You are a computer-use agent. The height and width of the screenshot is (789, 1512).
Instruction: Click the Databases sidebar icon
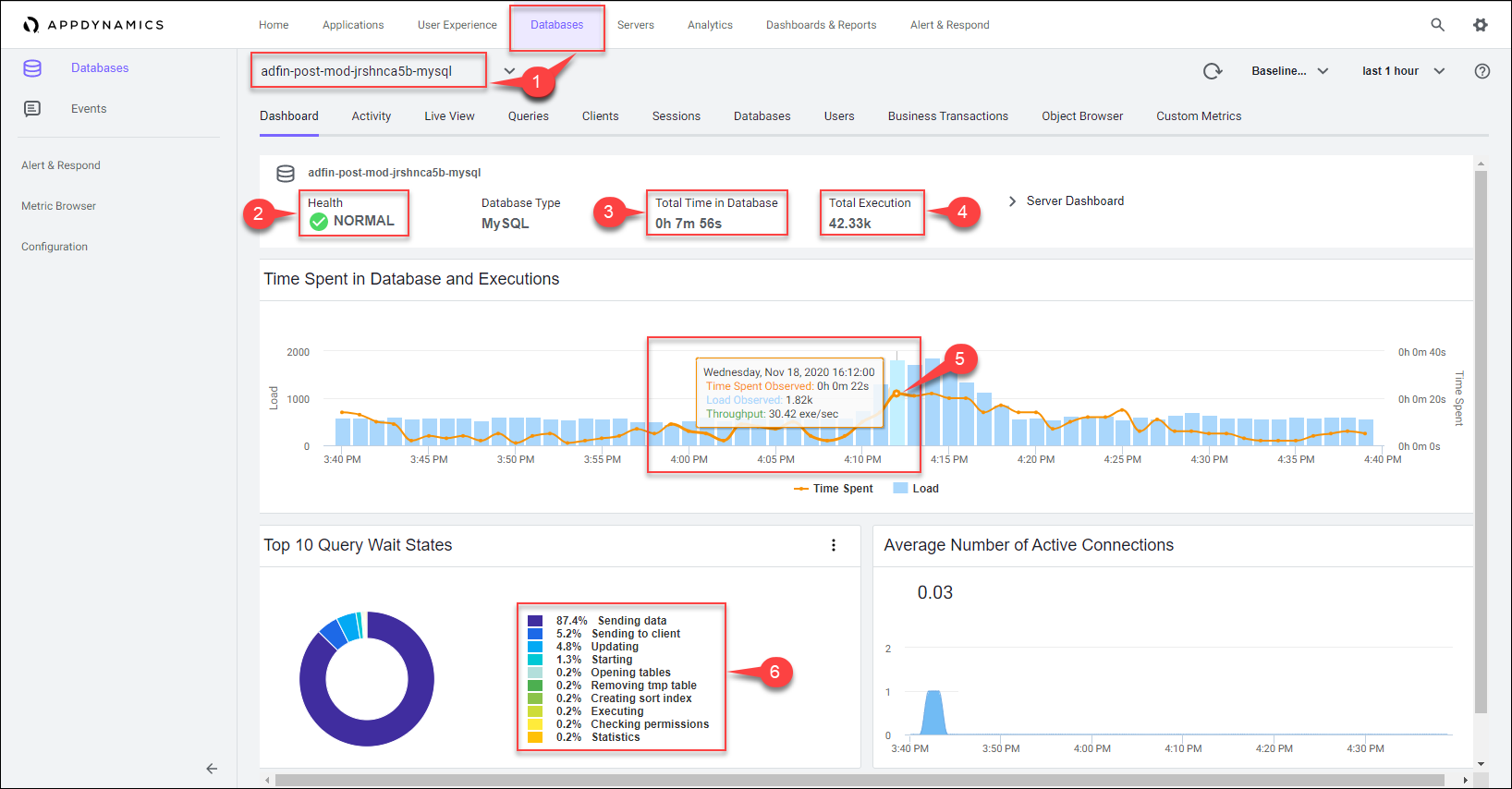(32, 68)
